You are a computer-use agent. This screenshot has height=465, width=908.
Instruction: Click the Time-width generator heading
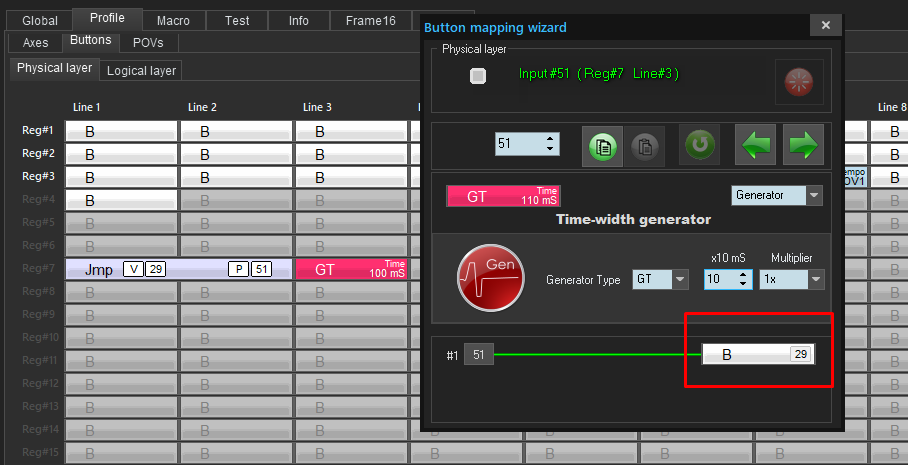click(633, 219)
